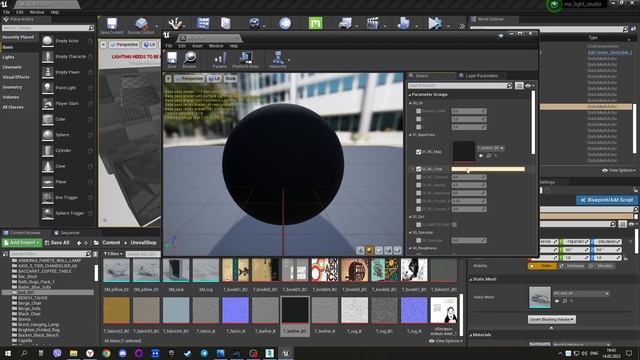
Task: Click Sphere Trigger in Place Actors list
Action: [67, 213]
